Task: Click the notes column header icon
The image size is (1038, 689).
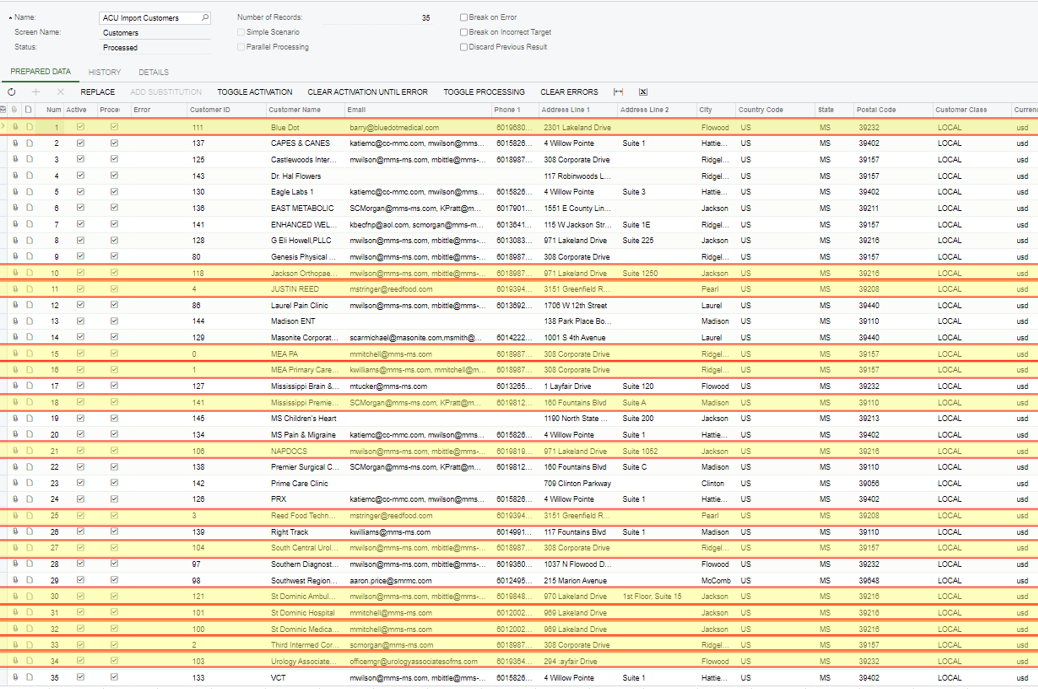Action: coord(28,110)
